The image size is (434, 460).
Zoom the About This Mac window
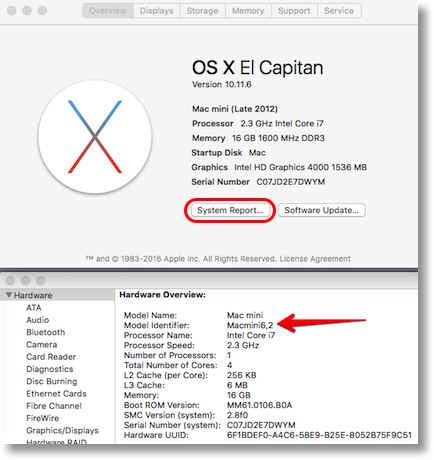click(x=42, y=11)
